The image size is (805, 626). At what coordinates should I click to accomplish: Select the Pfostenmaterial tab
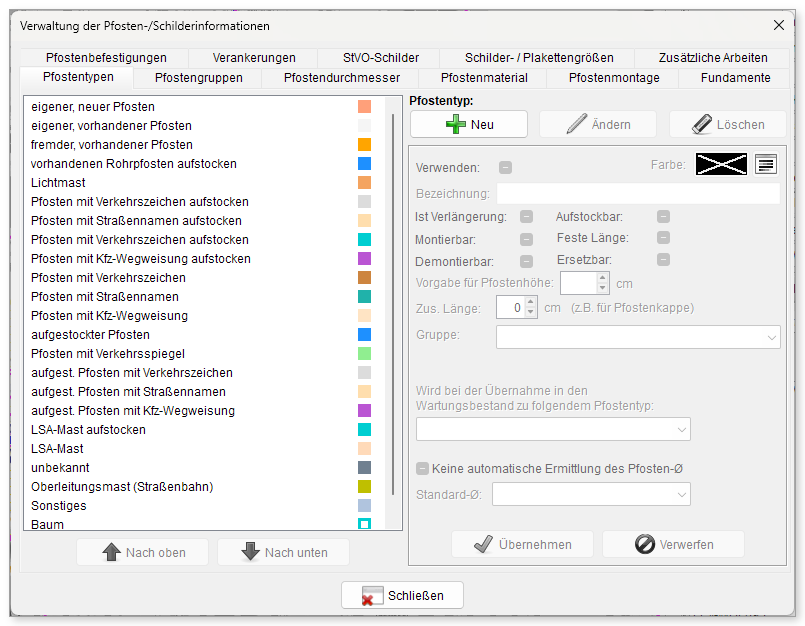[x=484, y=78]
